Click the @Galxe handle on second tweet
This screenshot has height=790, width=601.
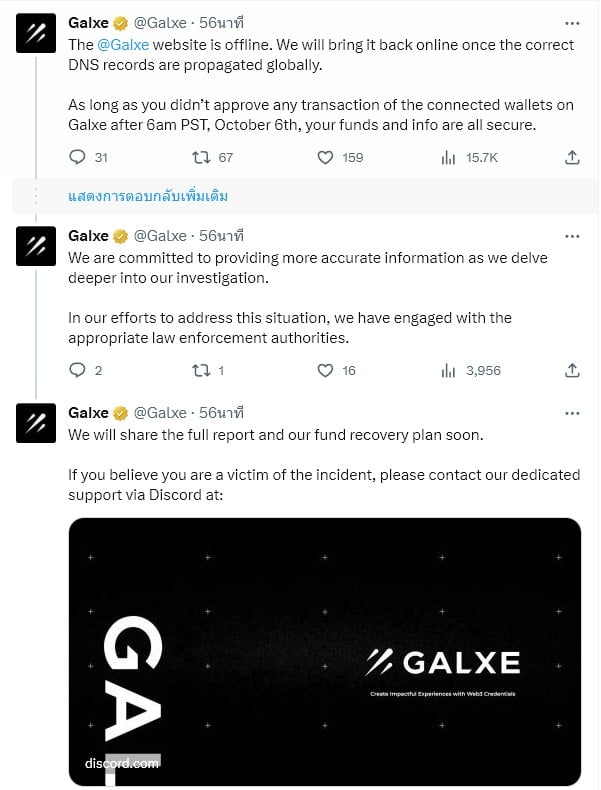pos(160,236)
